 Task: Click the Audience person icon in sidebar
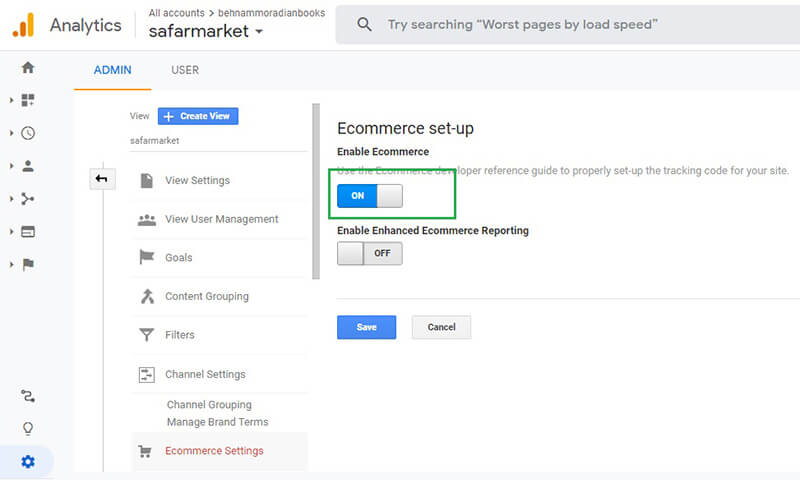[27, 166]
